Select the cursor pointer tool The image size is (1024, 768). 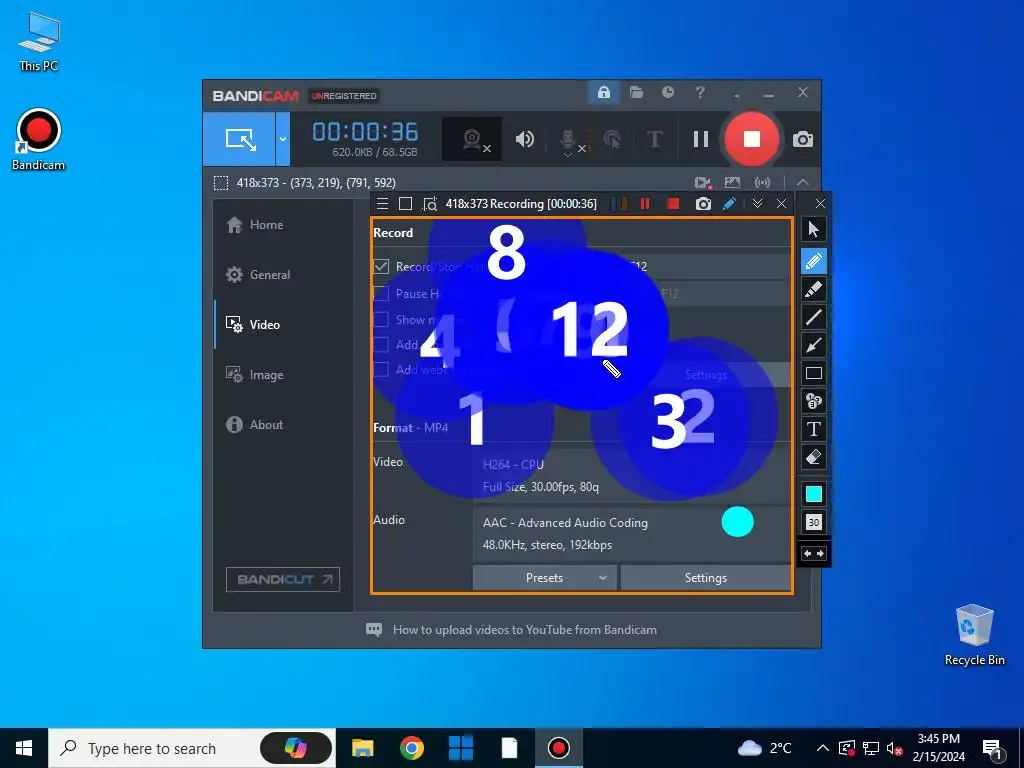814,229
